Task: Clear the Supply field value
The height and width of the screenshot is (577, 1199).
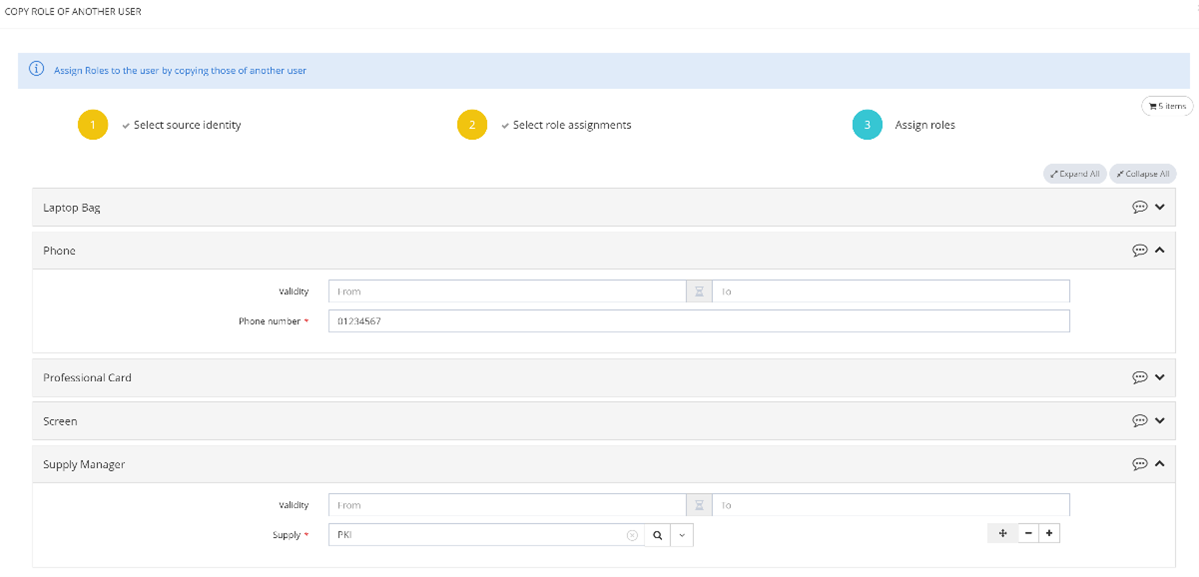Action: tap(632, 536)
